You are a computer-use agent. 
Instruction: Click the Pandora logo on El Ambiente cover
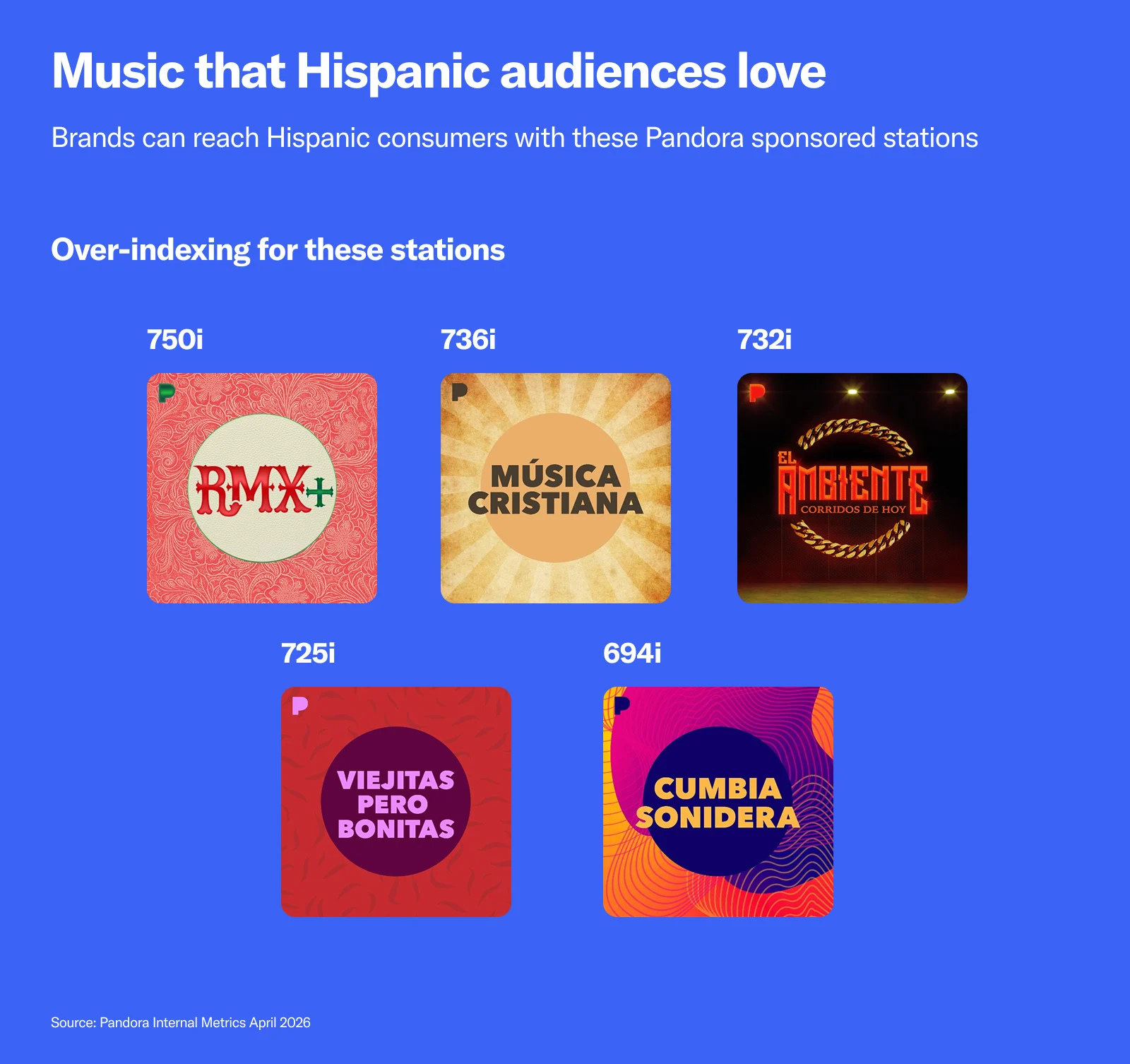757,392
